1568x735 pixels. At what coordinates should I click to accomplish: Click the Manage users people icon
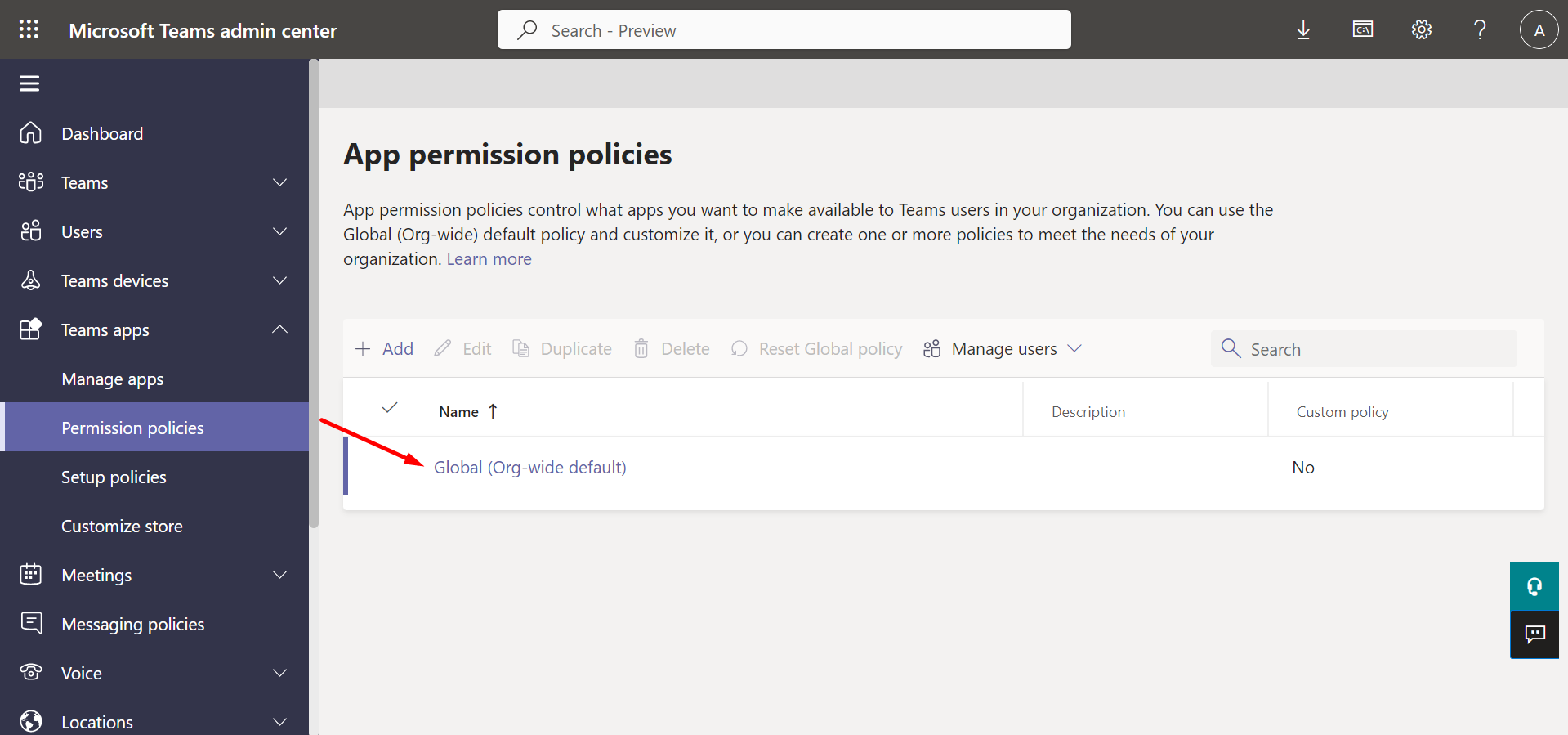click(x=932, y=349)
